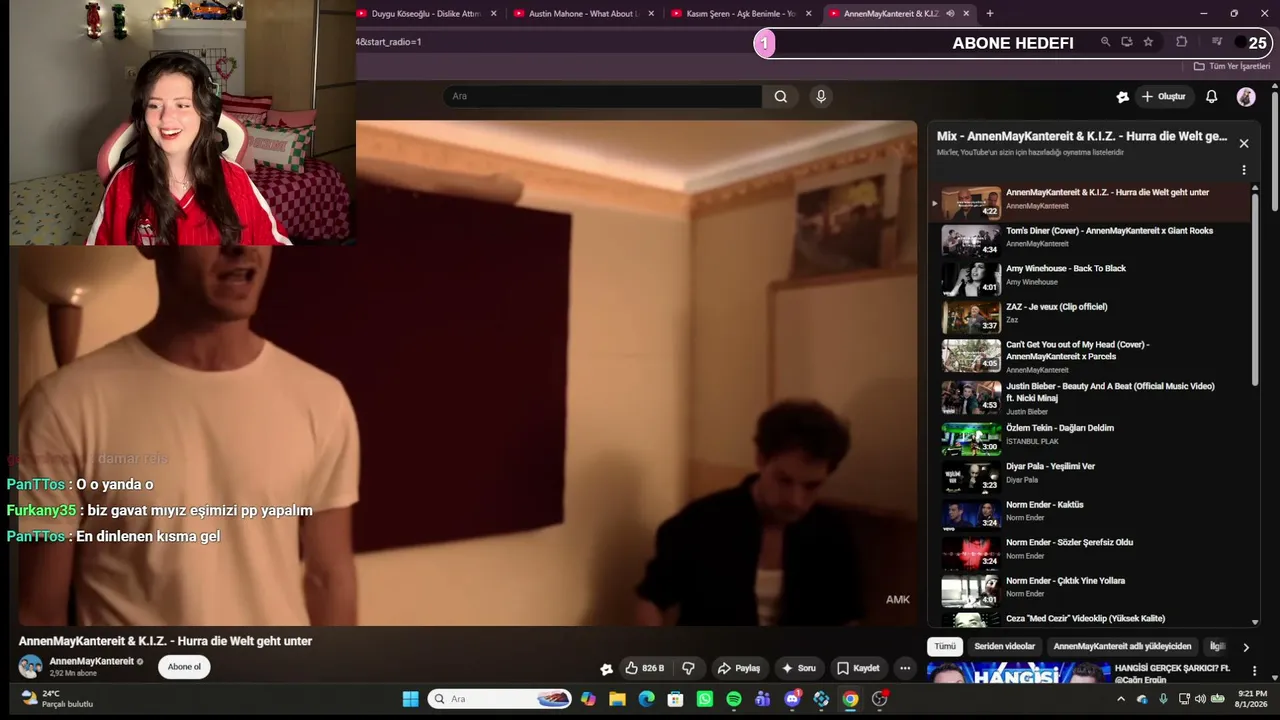1280x720 pixels.
Task: Open File Explorer from the taskbar
Action: pos(617,699)
